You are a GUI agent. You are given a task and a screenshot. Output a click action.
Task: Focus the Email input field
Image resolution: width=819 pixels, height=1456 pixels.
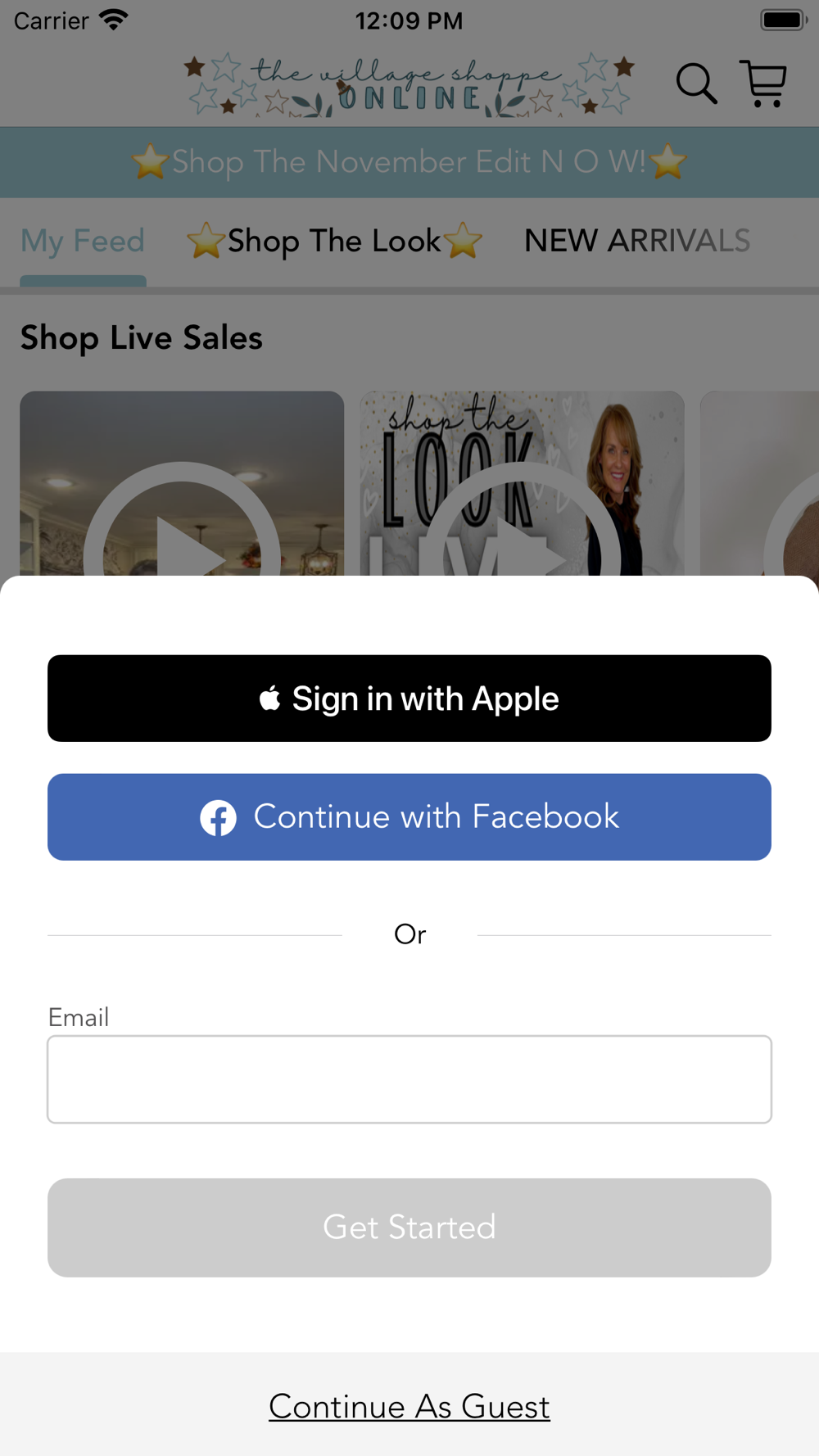click(409, 1079)
